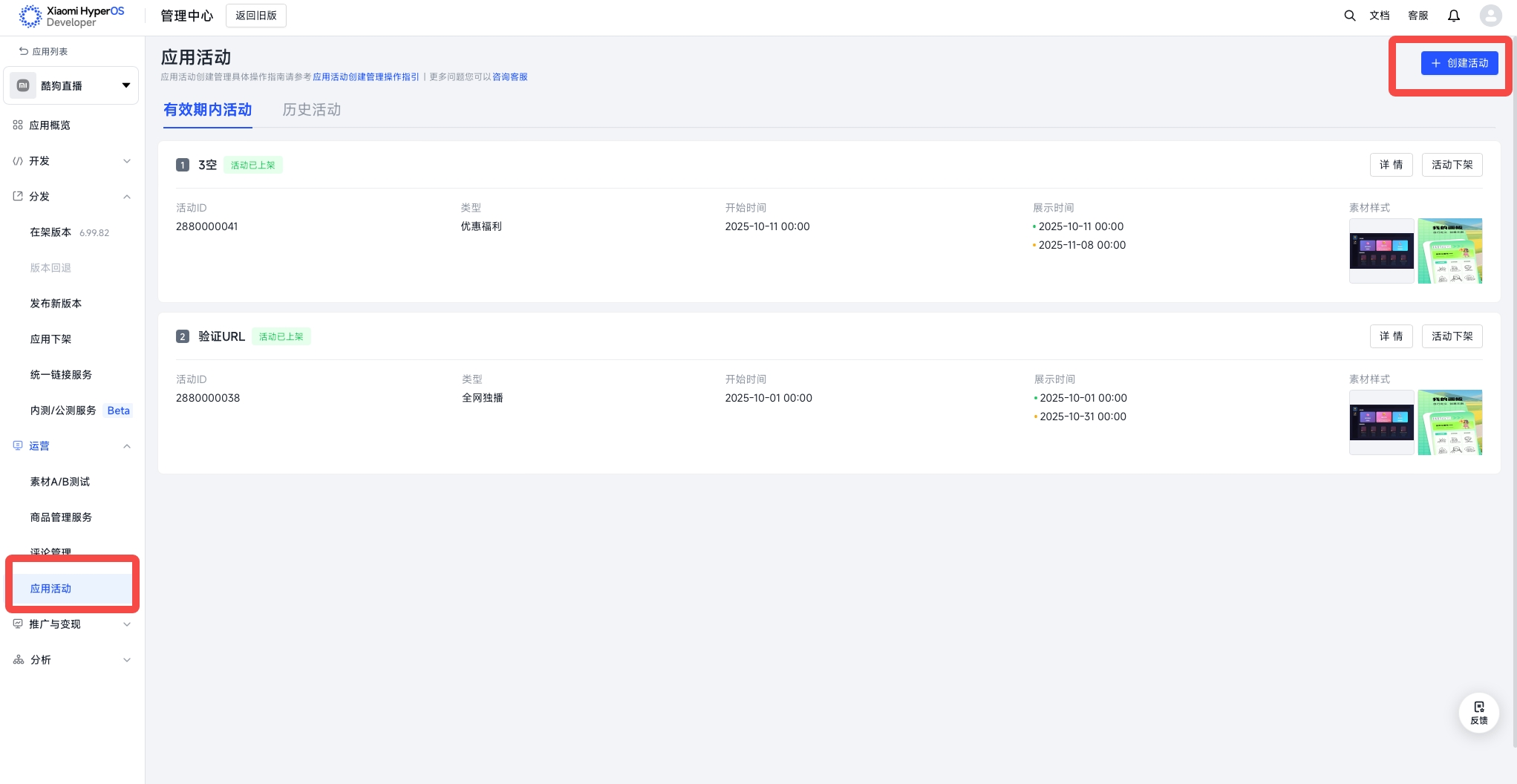Screen dimensions: 1517x784
Task: Click the feedback floating icon
Action: click(1478, 712)
